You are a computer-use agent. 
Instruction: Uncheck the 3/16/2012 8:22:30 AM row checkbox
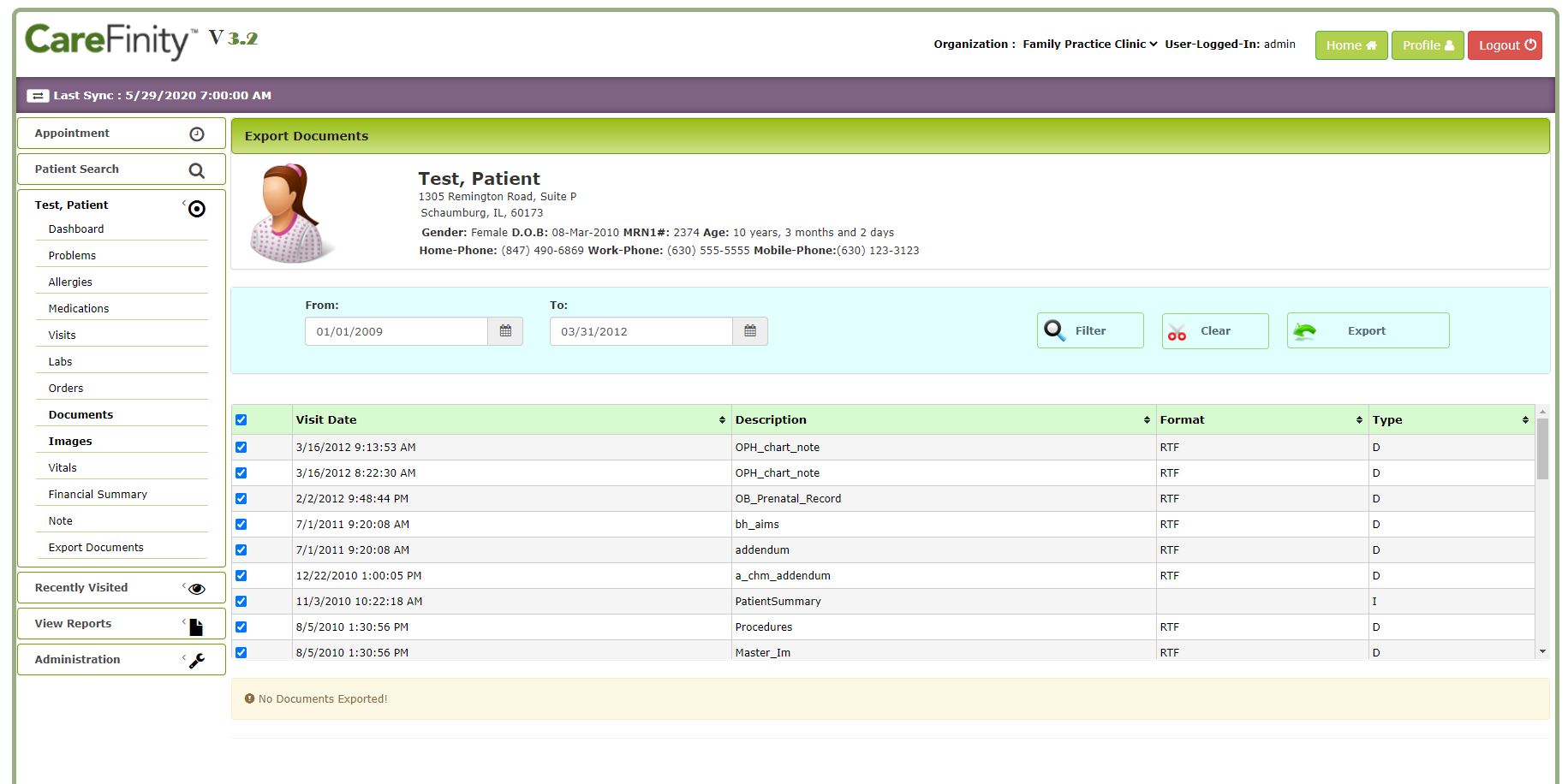(241, 472)
